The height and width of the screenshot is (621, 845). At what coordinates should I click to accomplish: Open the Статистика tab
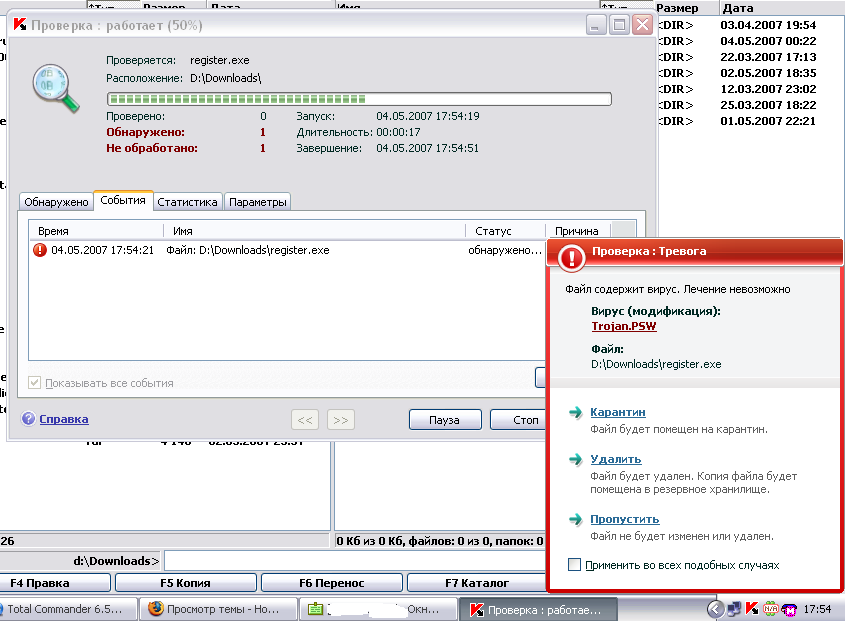coord(187,202)
